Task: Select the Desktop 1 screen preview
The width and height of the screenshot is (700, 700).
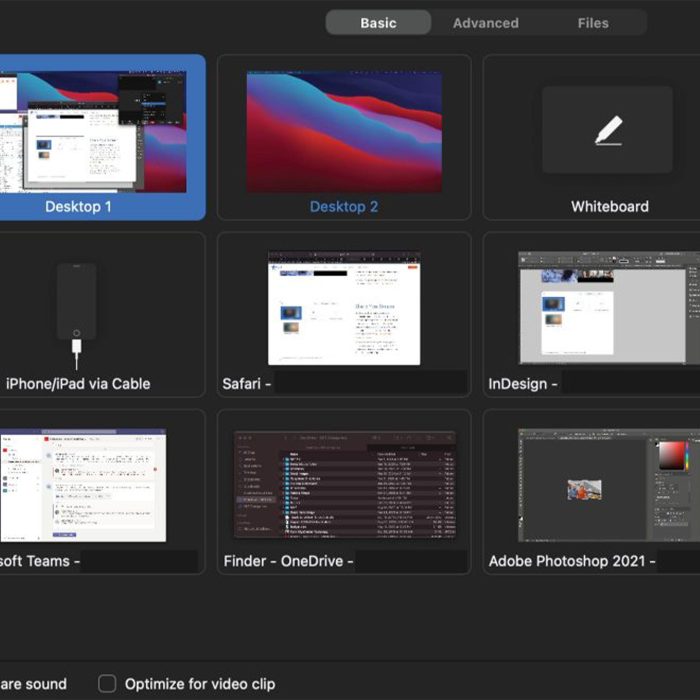Action: coord(93,131)
